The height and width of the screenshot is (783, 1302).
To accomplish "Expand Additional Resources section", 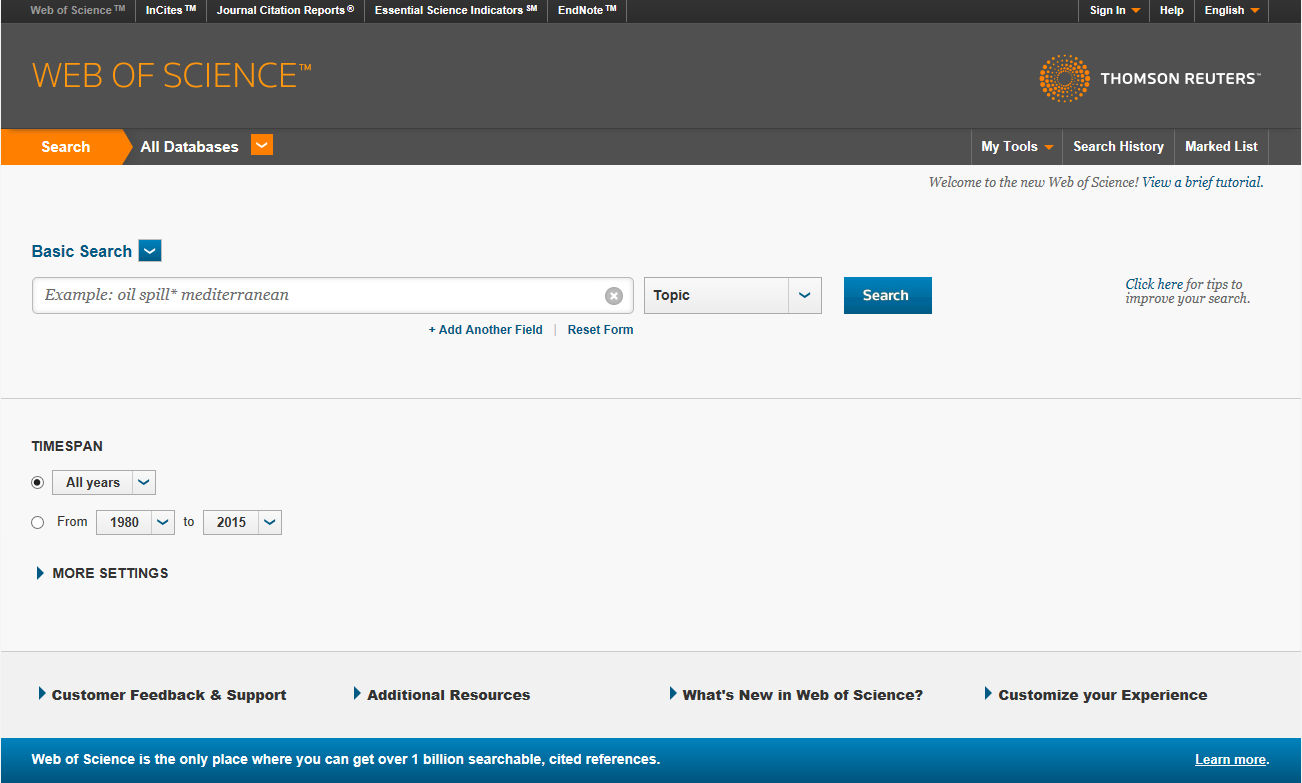I will 442,695.
